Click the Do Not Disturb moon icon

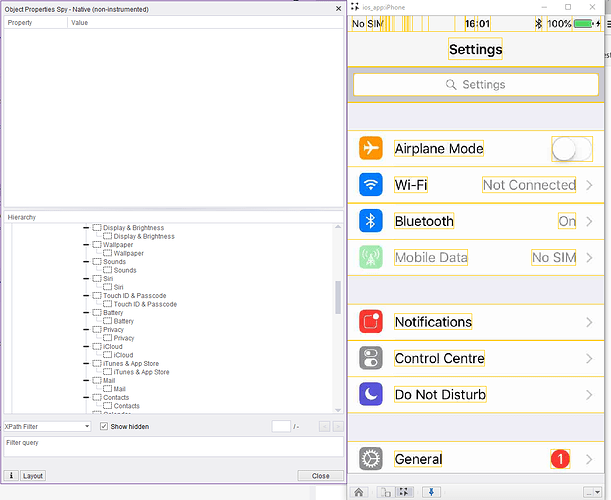372,394
